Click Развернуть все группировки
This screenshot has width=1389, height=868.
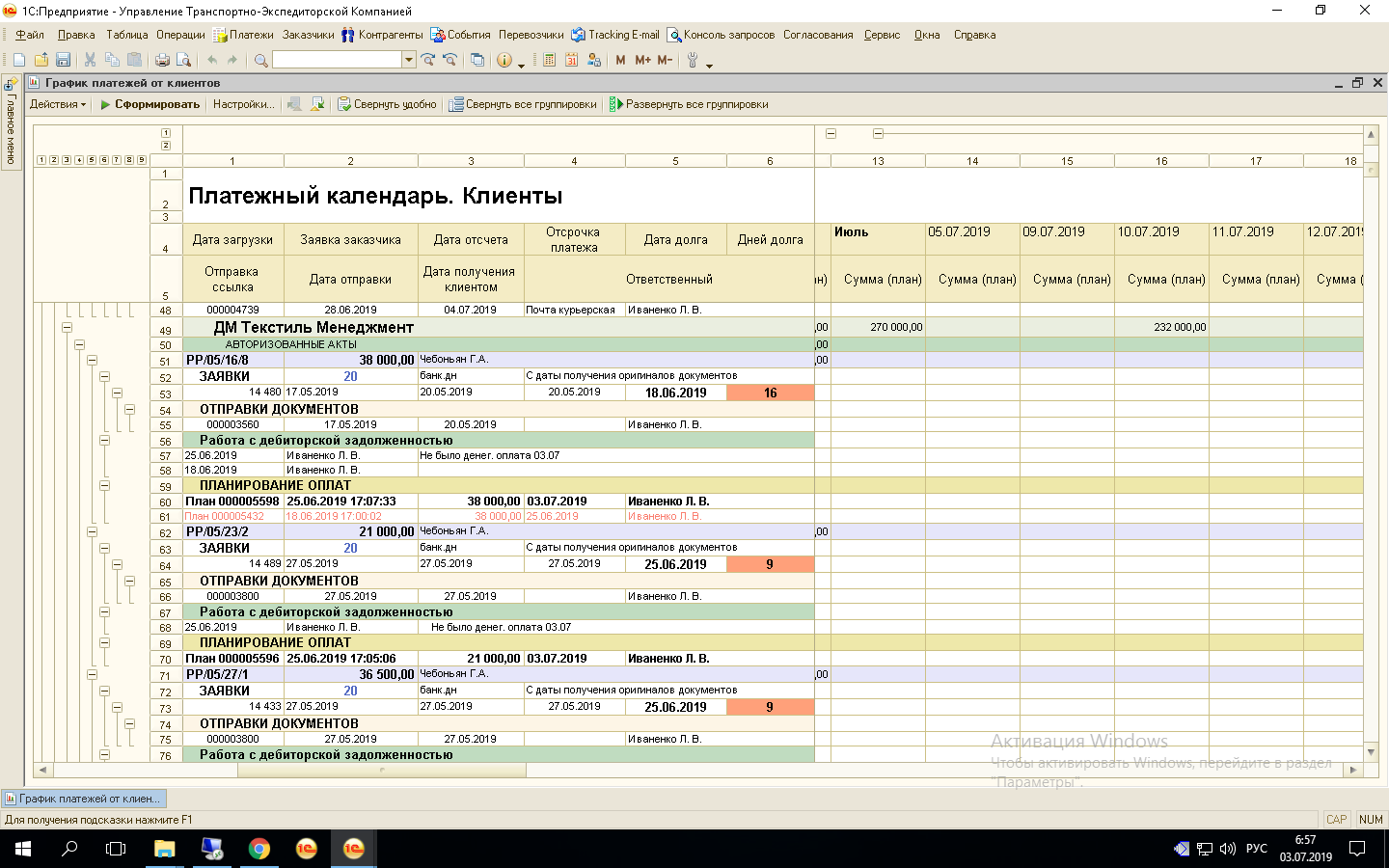tap(689, 104)
